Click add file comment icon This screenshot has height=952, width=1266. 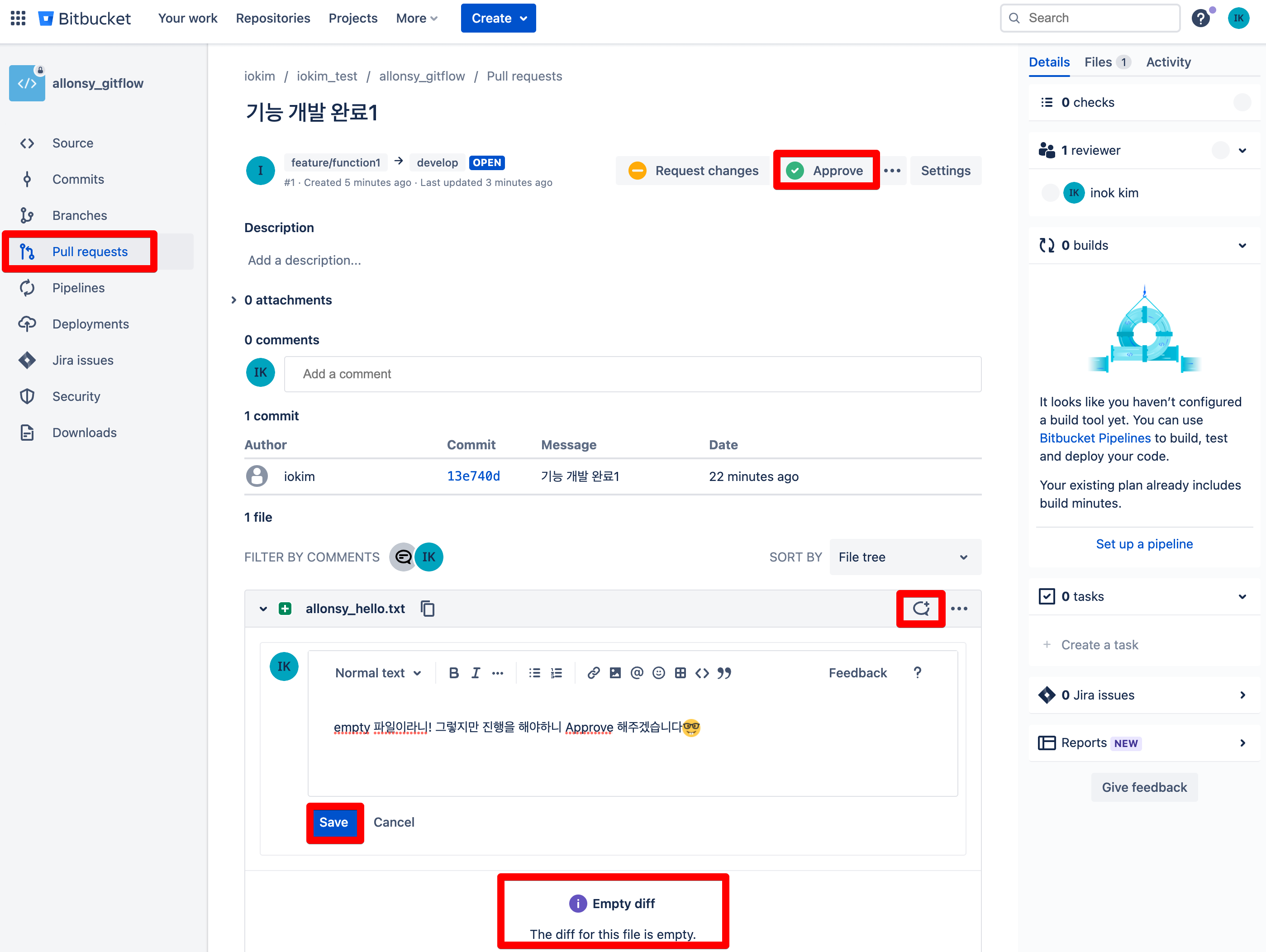point(920,608)
